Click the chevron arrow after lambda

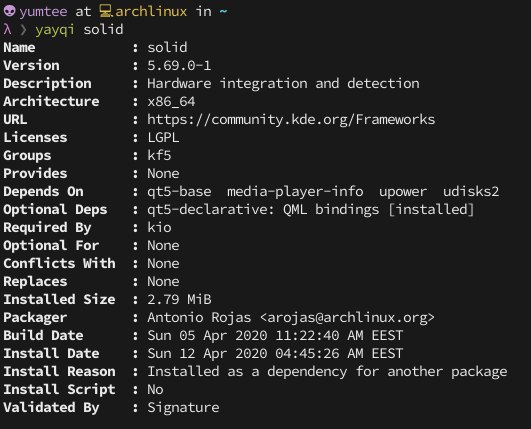24,30
